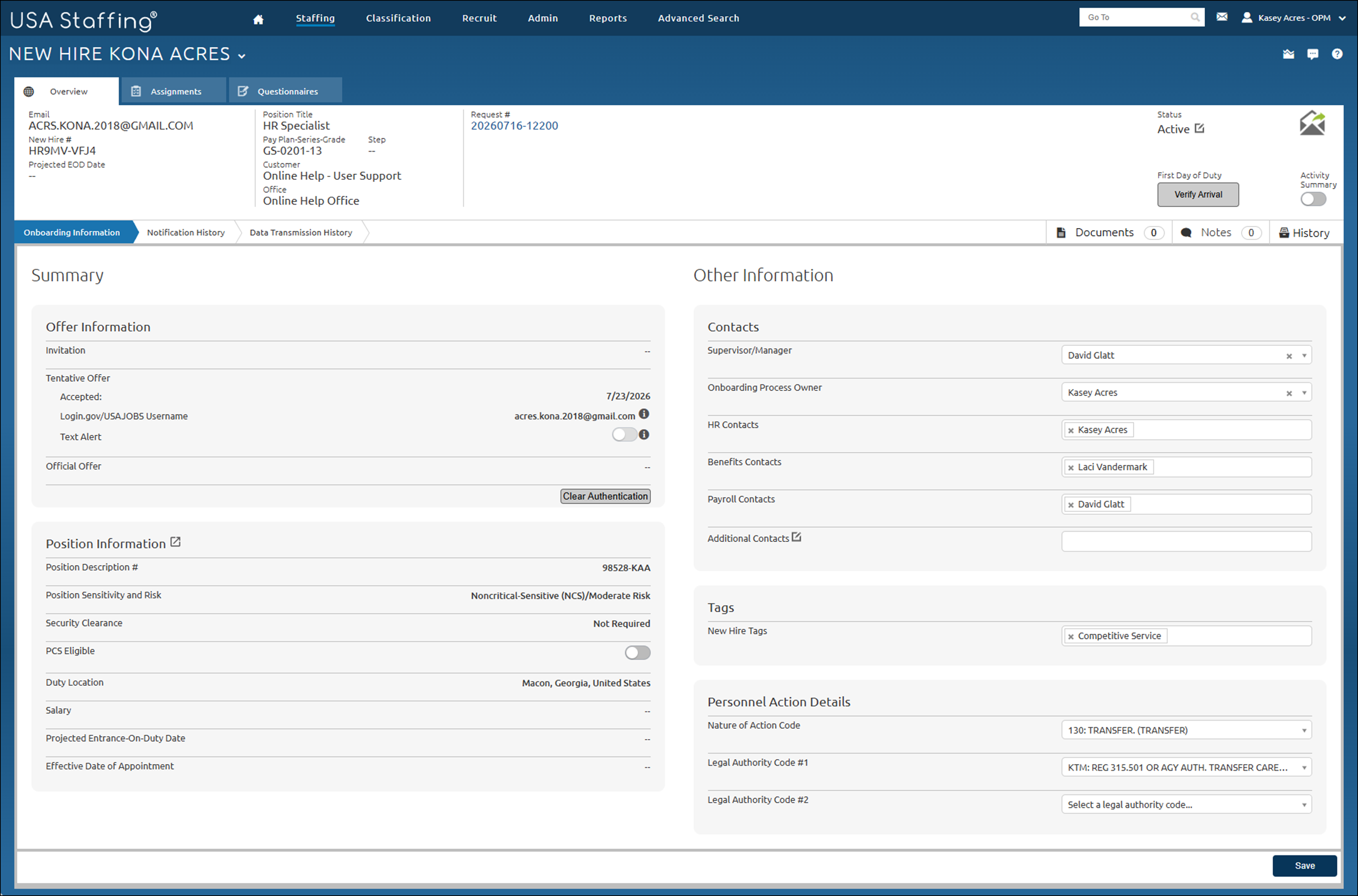This screenshot has width=1358, height=896.
Task: Select Onboarding Information step
Action: tap(73, 232)
